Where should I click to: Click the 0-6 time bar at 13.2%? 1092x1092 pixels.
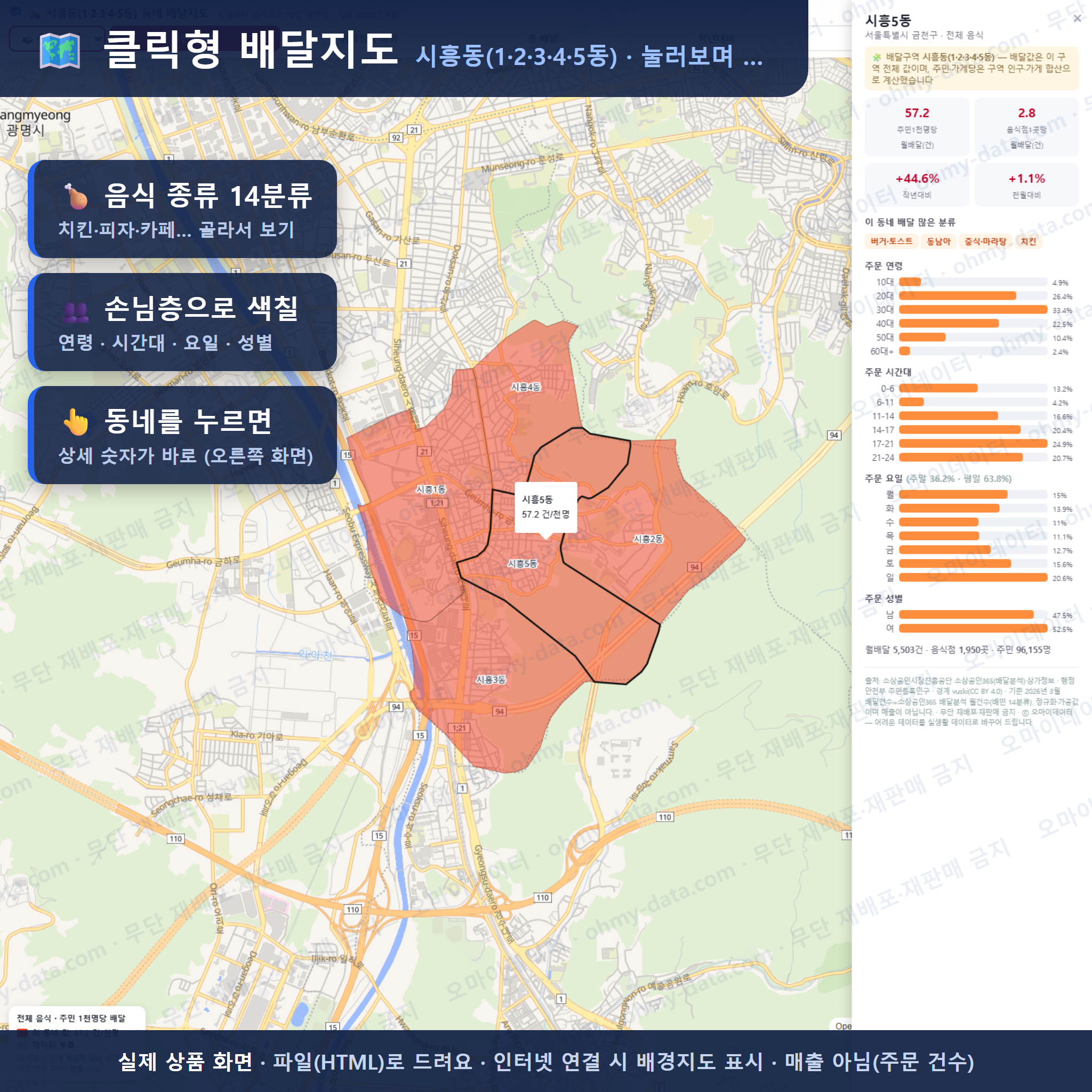(938, 388)
